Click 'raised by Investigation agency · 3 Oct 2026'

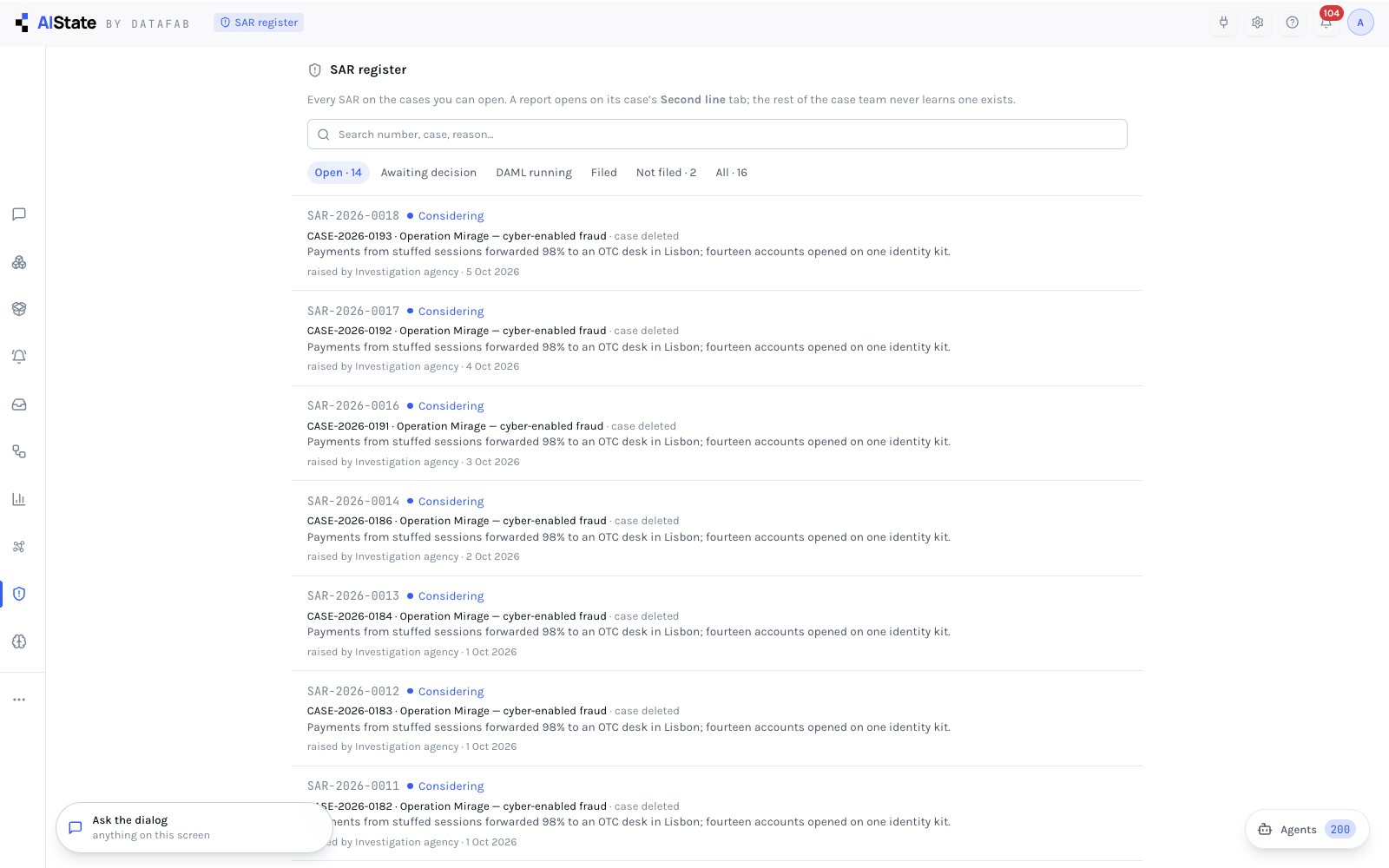click(413, 462)
